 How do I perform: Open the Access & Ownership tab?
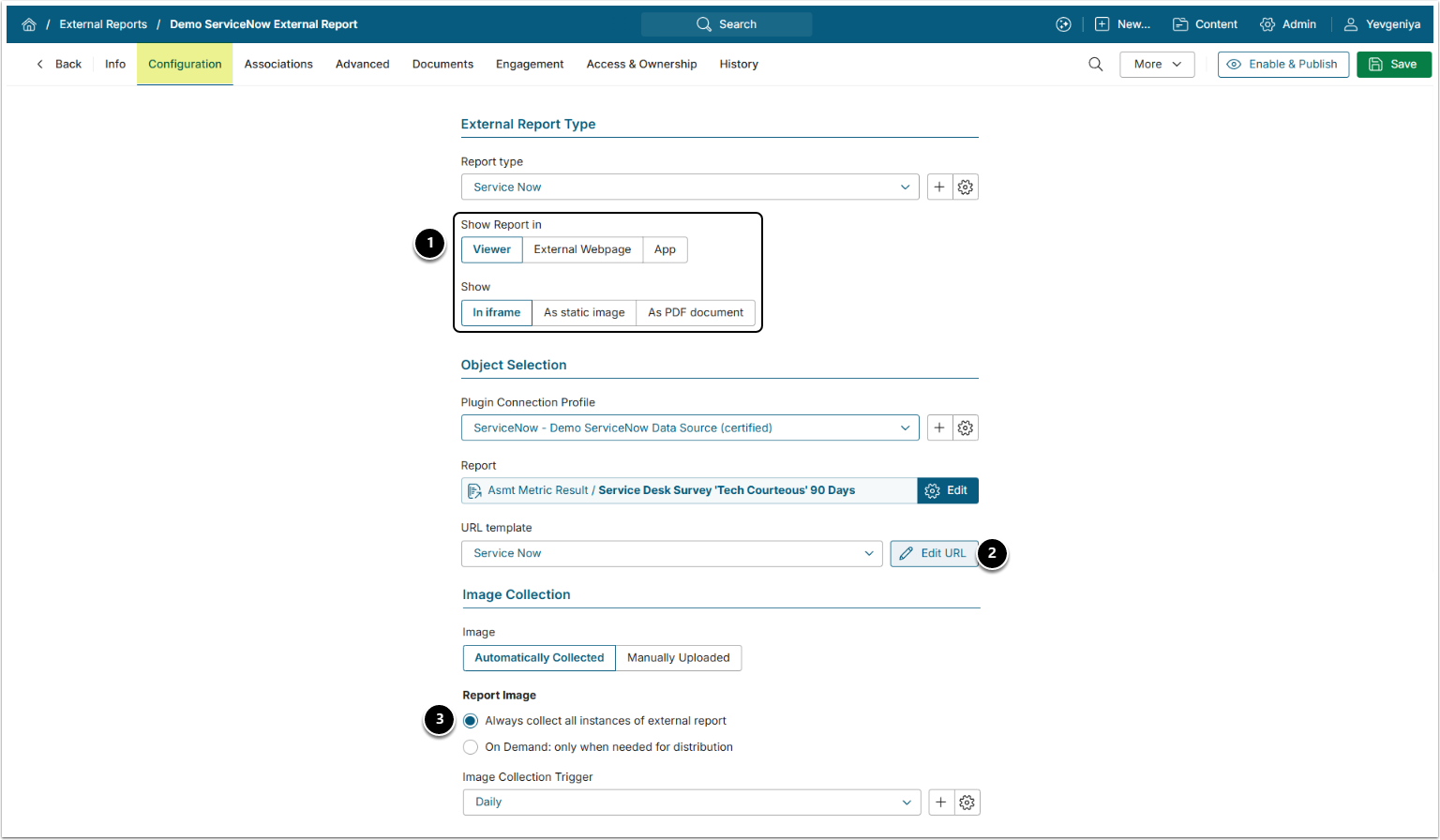tap(641, 64)
